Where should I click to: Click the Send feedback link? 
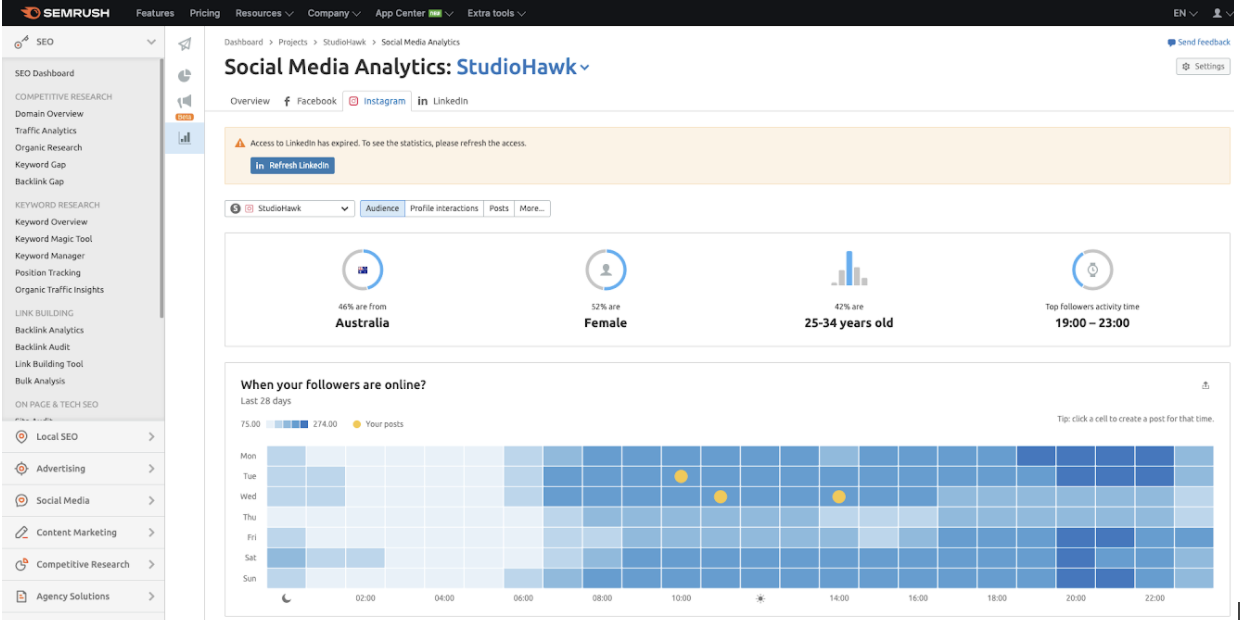(x=1199, y=43)
